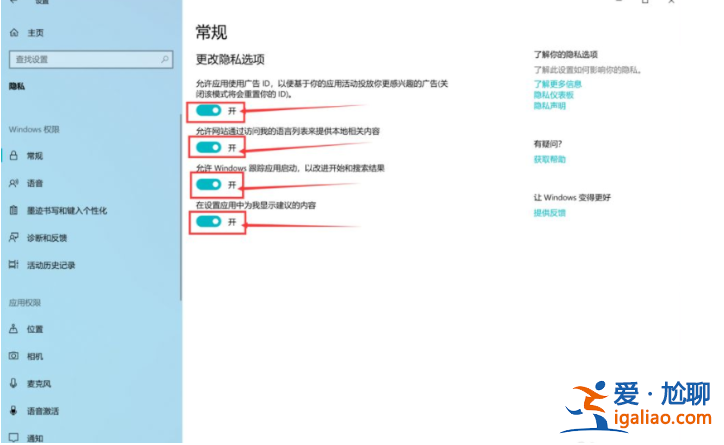Click the clipboard icon for 墨迹书写和键入个性化
This screenshot has width=724, height=445.
click(14, 210)
